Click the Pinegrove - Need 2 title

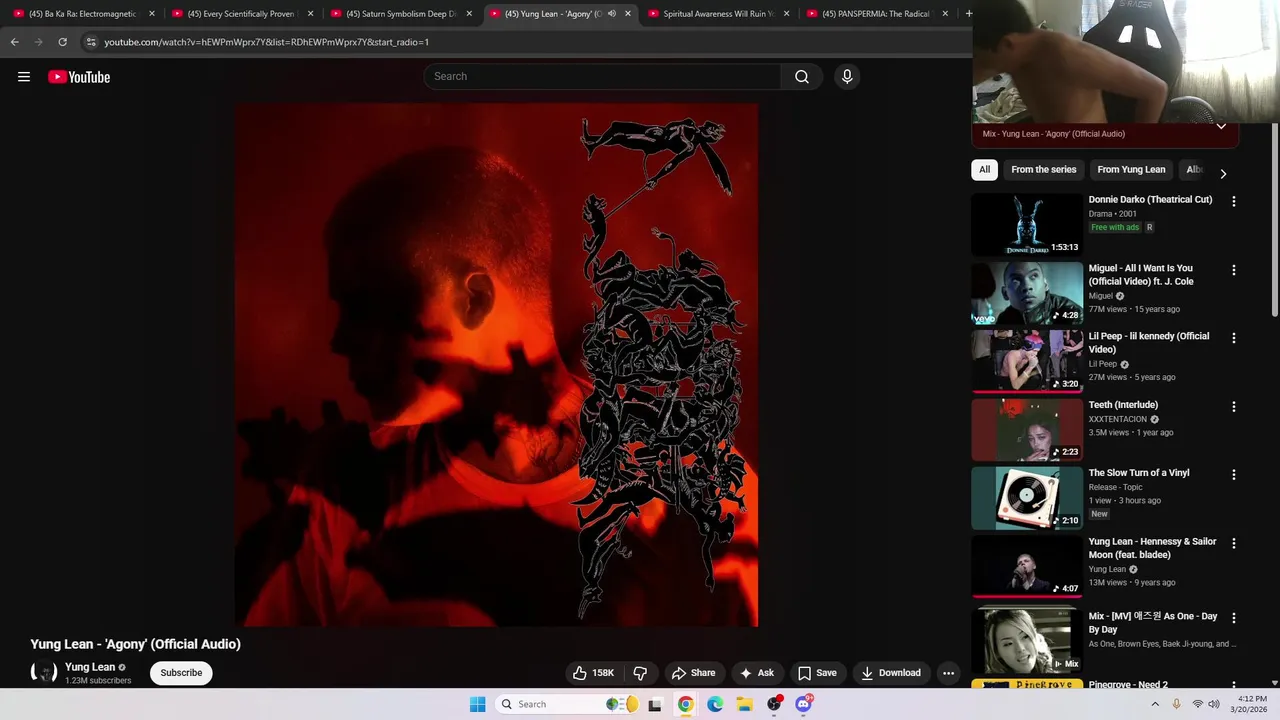pyautogui.click(x=1128, y=685)
